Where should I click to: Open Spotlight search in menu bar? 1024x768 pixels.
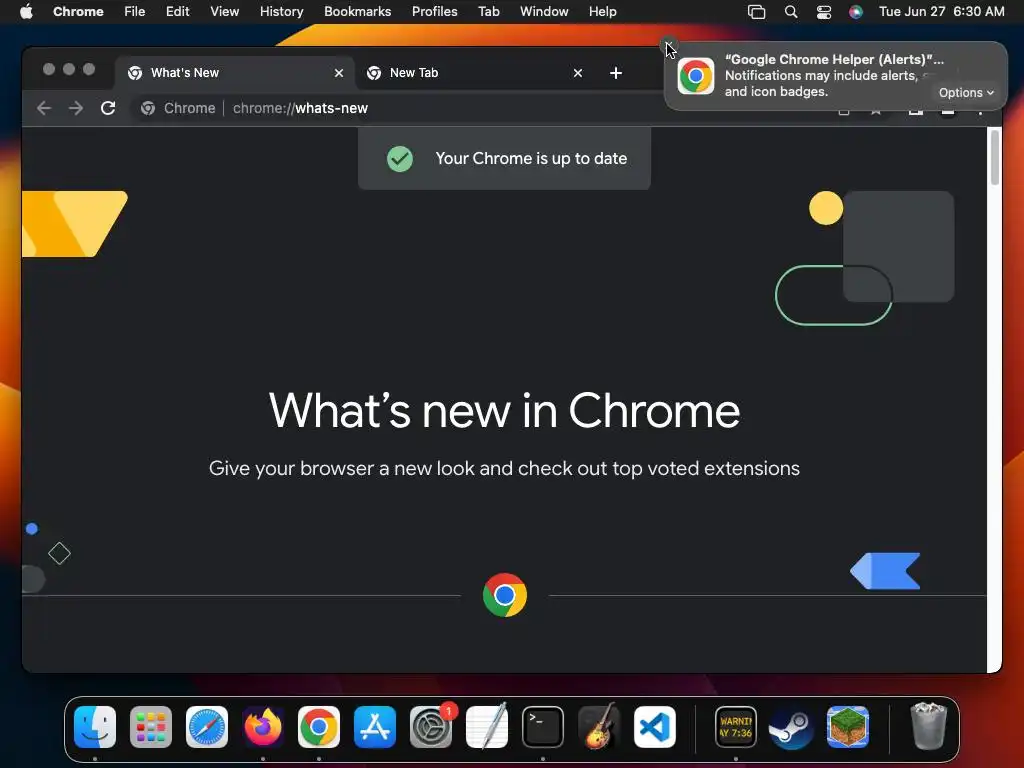(791, 12)
